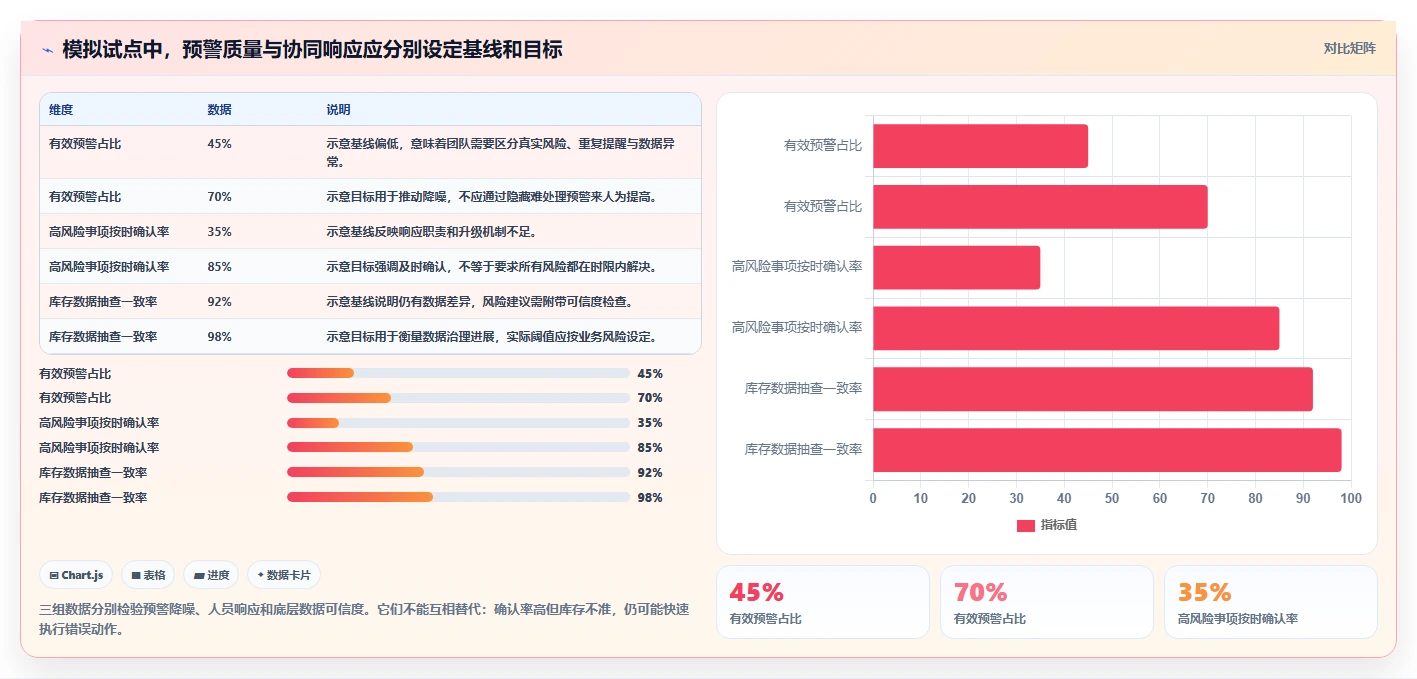Click the 表格 chip
The image size is (1417, 679).
click(x=148, y=575)
